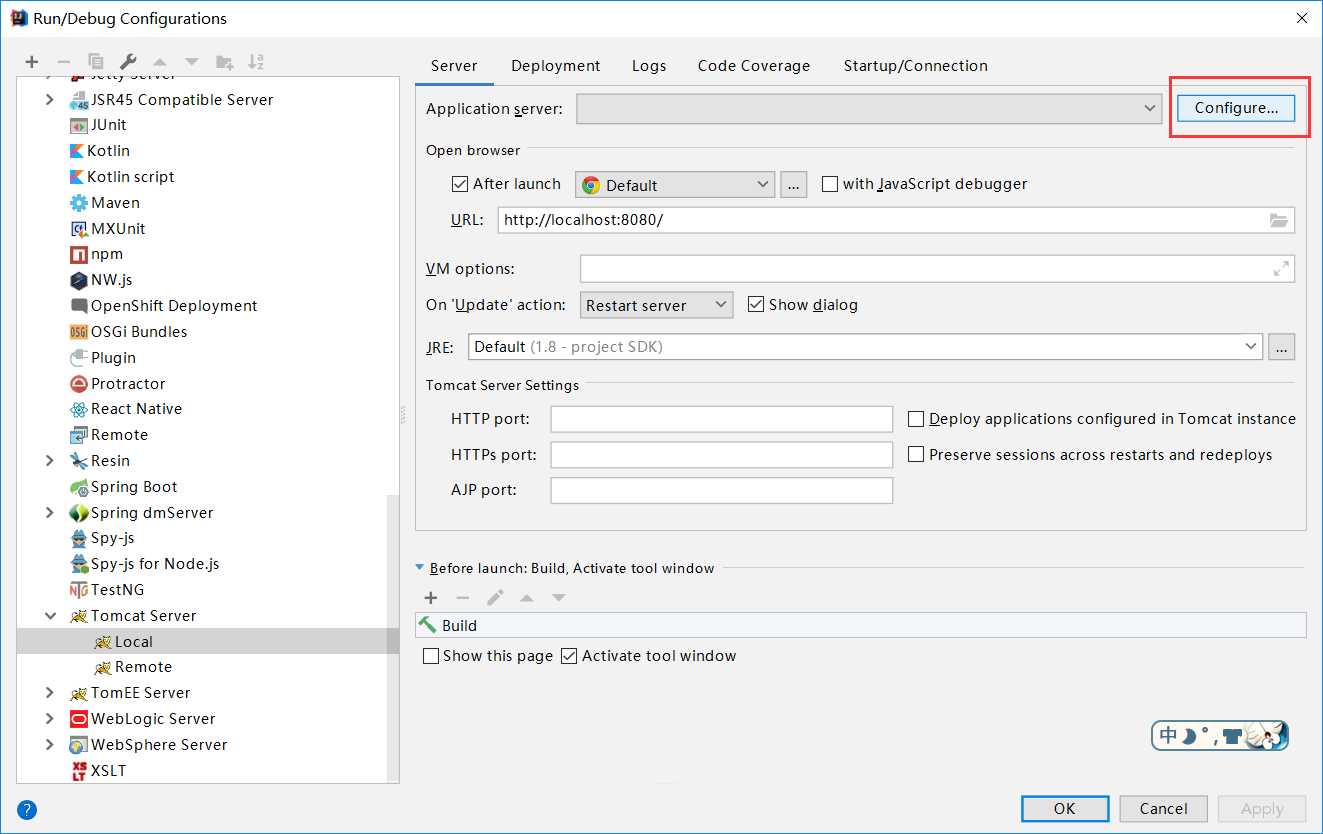Click the Before launch add task plus icon
The height and width of the screenshot is (834, 1323).
pyautogui.click(x=431, y=598)
